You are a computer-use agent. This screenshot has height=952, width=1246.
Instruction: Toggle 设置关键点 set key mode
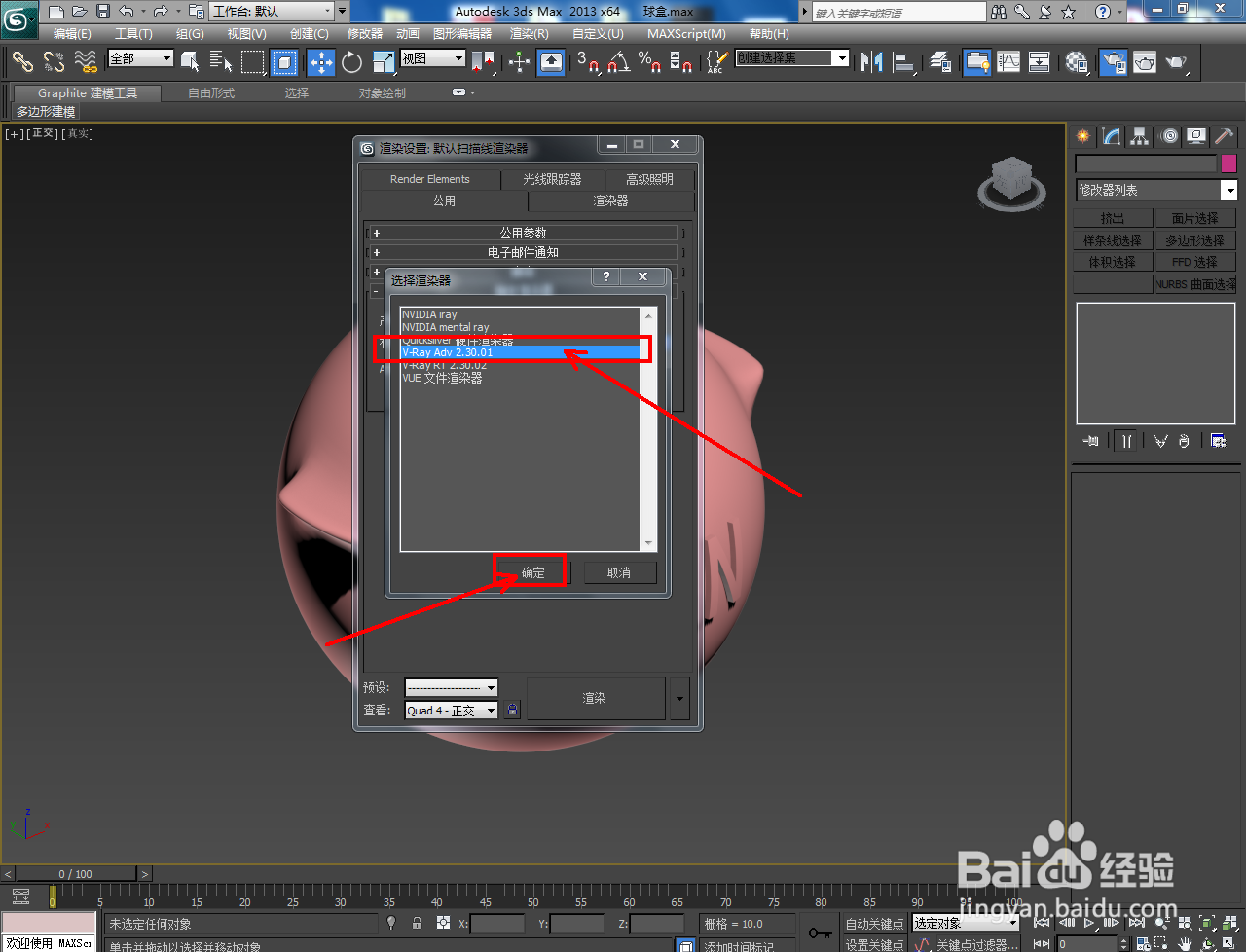point(873,943)
